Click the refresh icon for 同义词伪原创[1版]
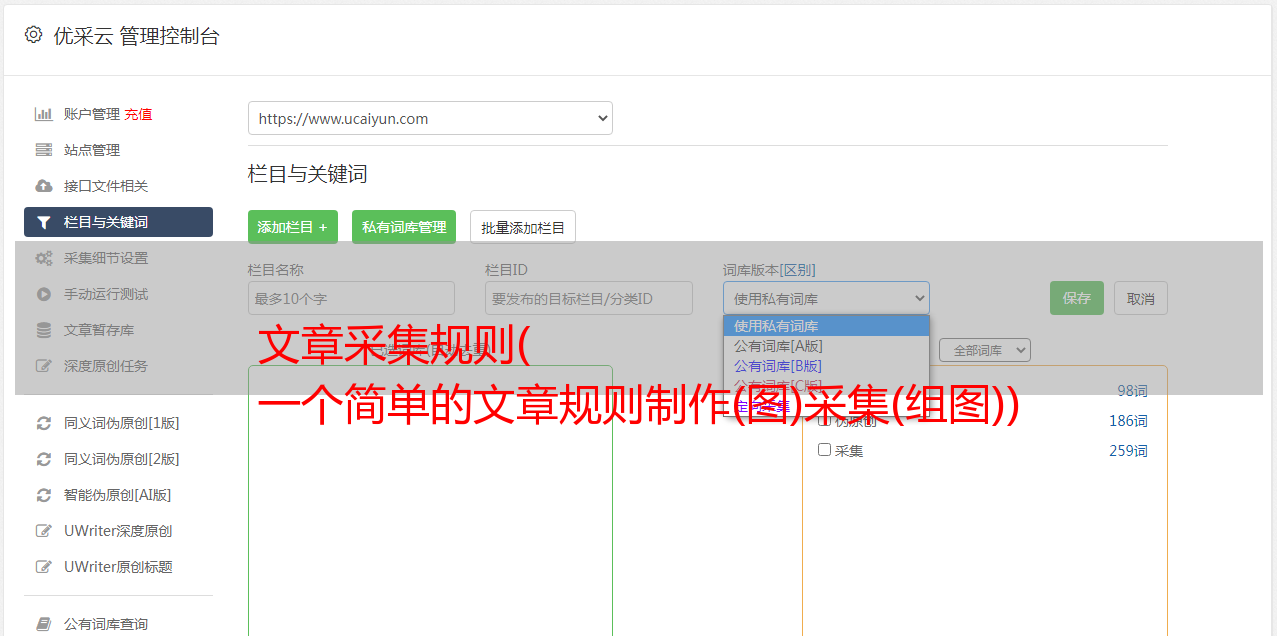Screen dimensions: 1277x636 44,423
